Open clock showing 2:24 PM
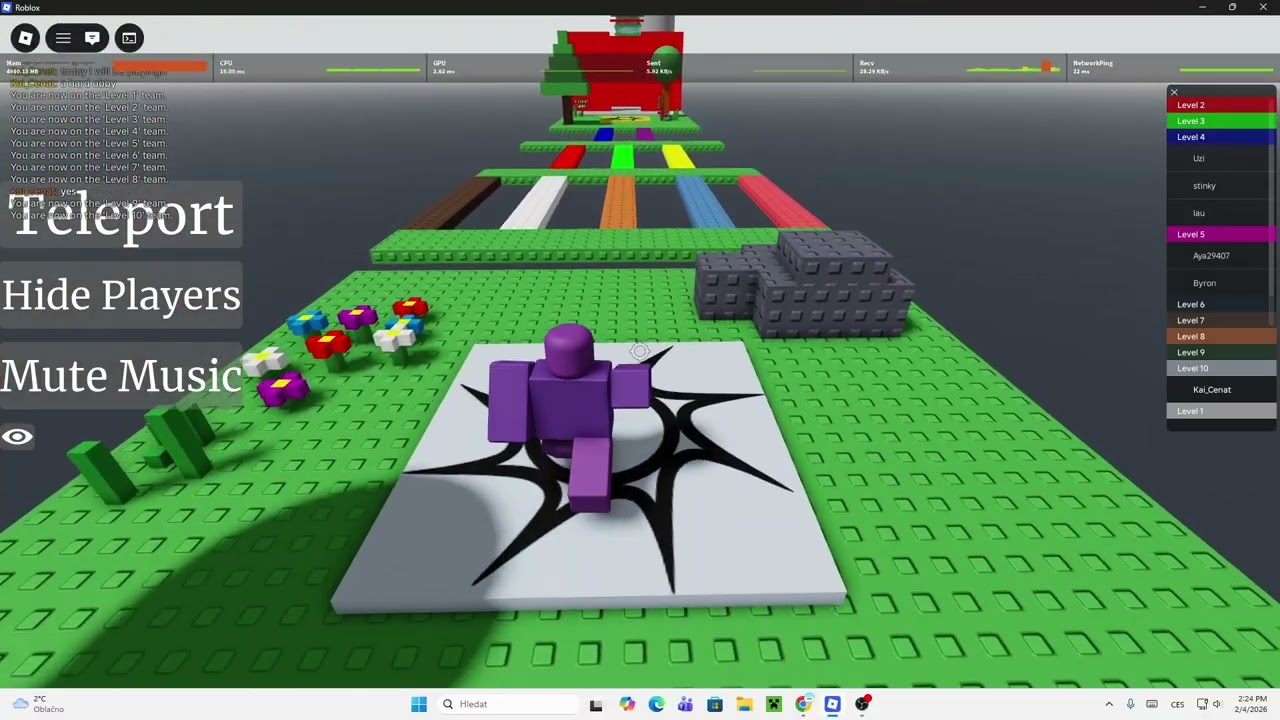 point(1252,704)
